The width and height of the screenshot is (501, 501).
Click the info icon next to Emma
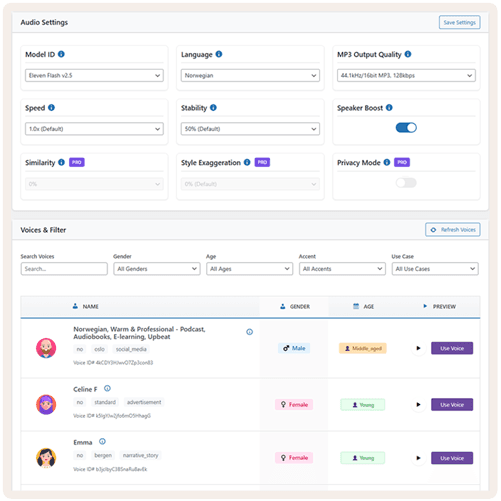102,441
